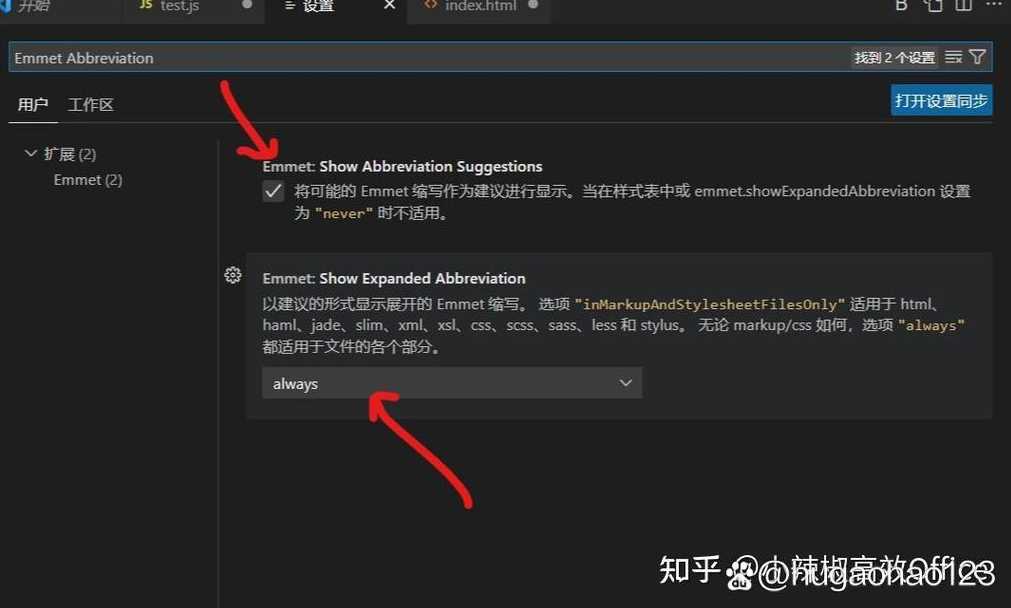
Task: Switch to 工作区 settings scope tab
Action: pyautogui.click(x=91, y=104)
